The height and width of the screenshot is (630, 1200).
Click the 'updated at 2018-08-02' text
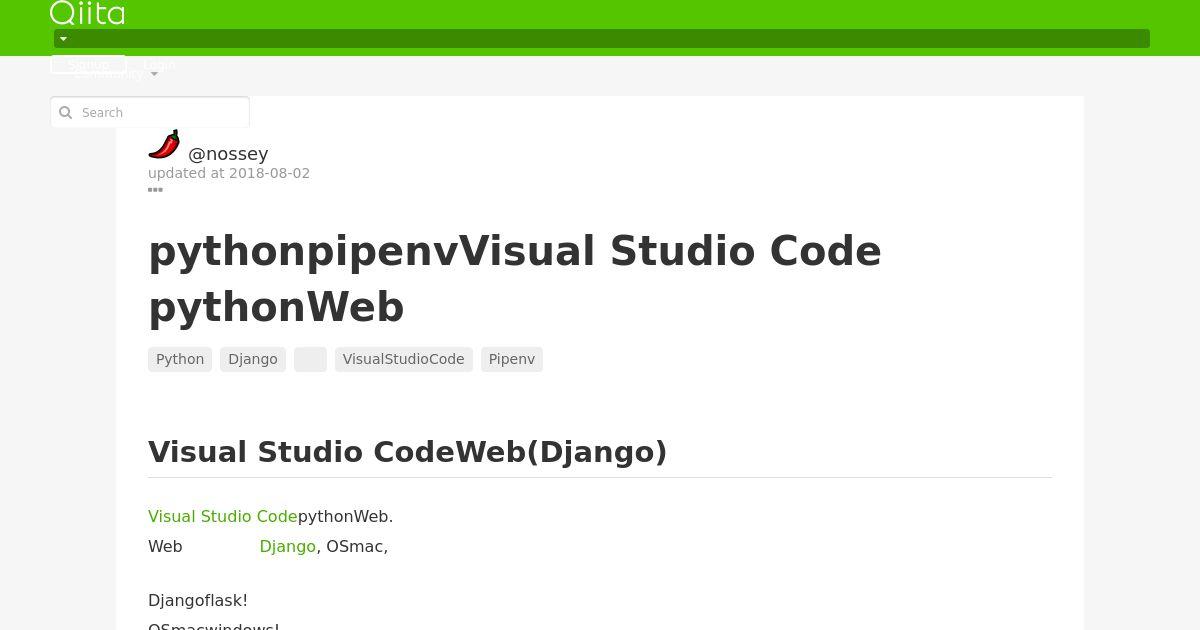pos(229,173)
